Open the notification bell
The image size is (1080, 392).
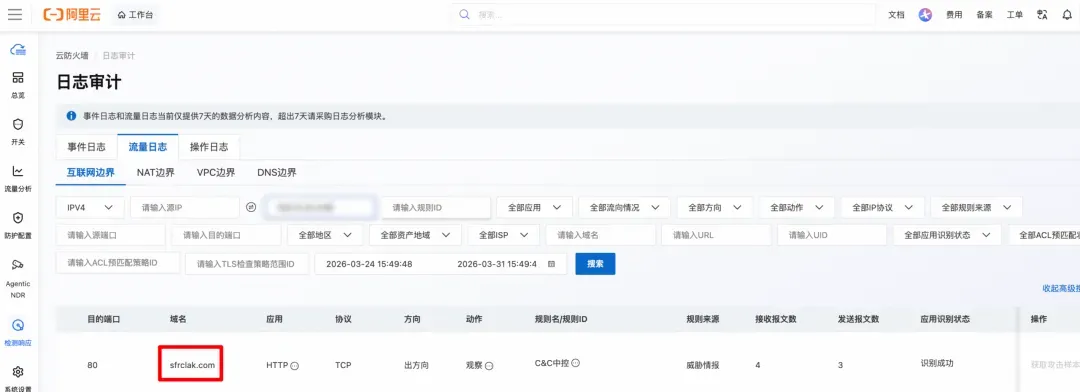(x=1067, y=15)
